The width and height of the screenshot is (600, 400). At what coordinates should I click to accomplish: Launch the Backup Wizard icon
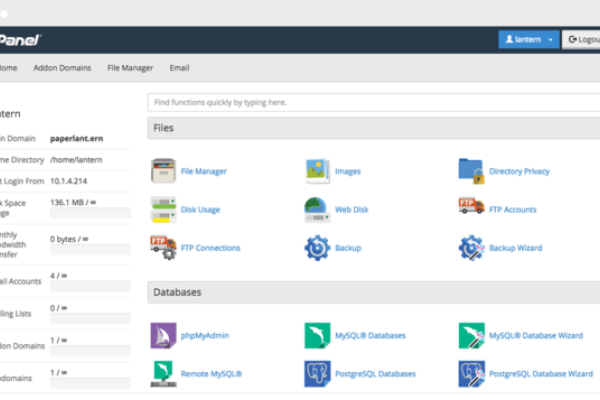(x=471, y=247)
